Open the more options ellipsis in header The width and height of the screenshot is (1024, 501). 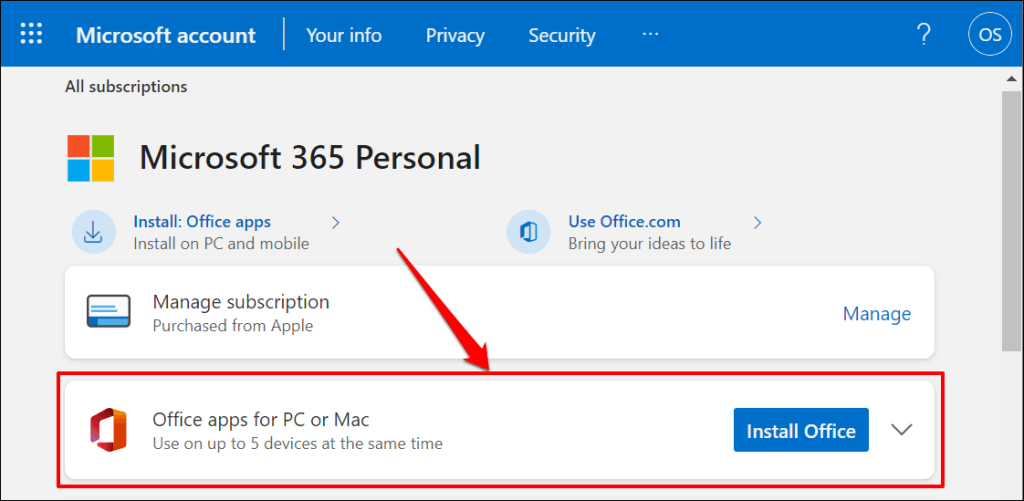650,35
